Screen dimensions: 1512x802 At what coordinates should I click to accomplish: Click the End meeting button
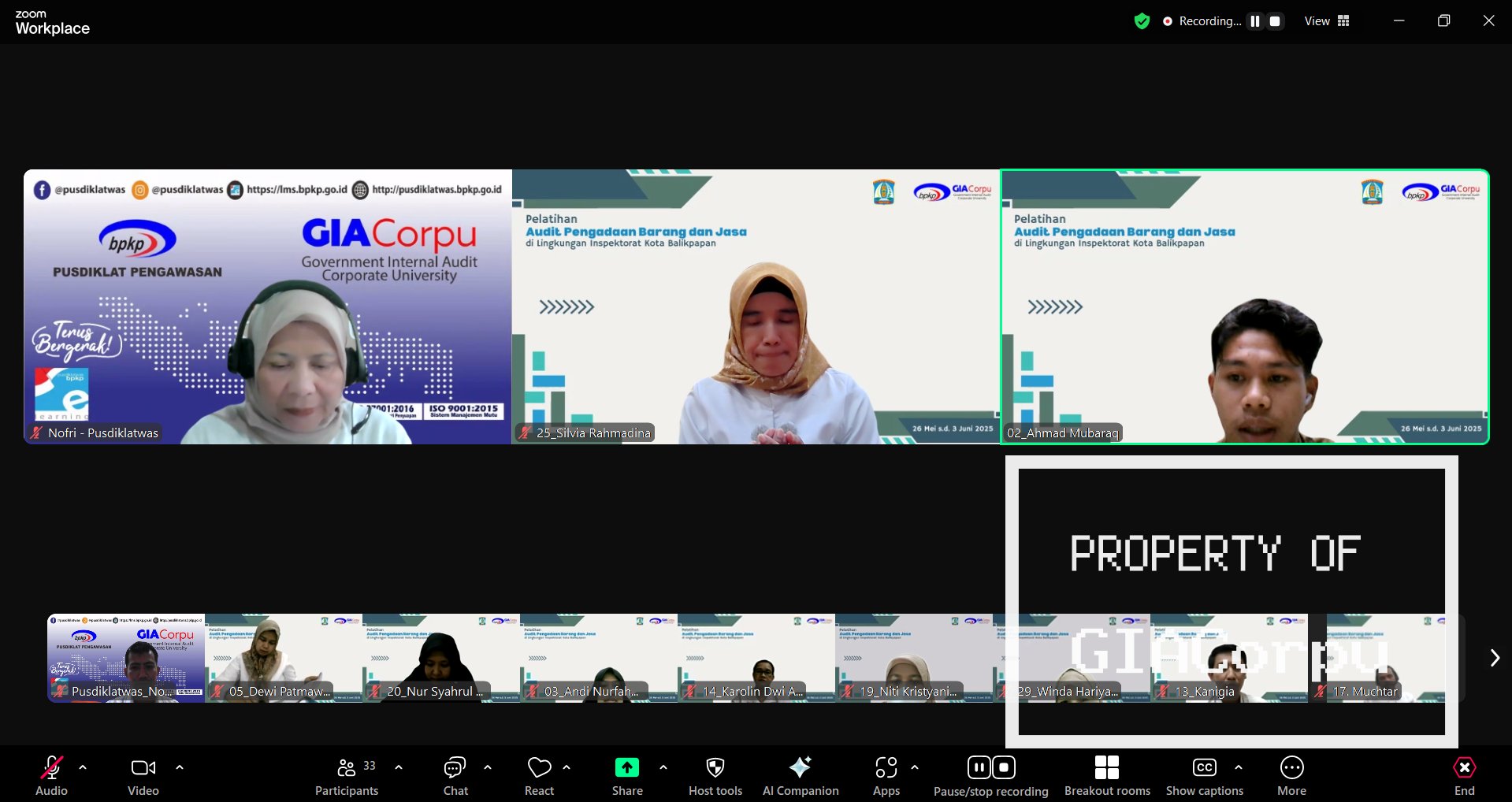[x=1464, y=776]
